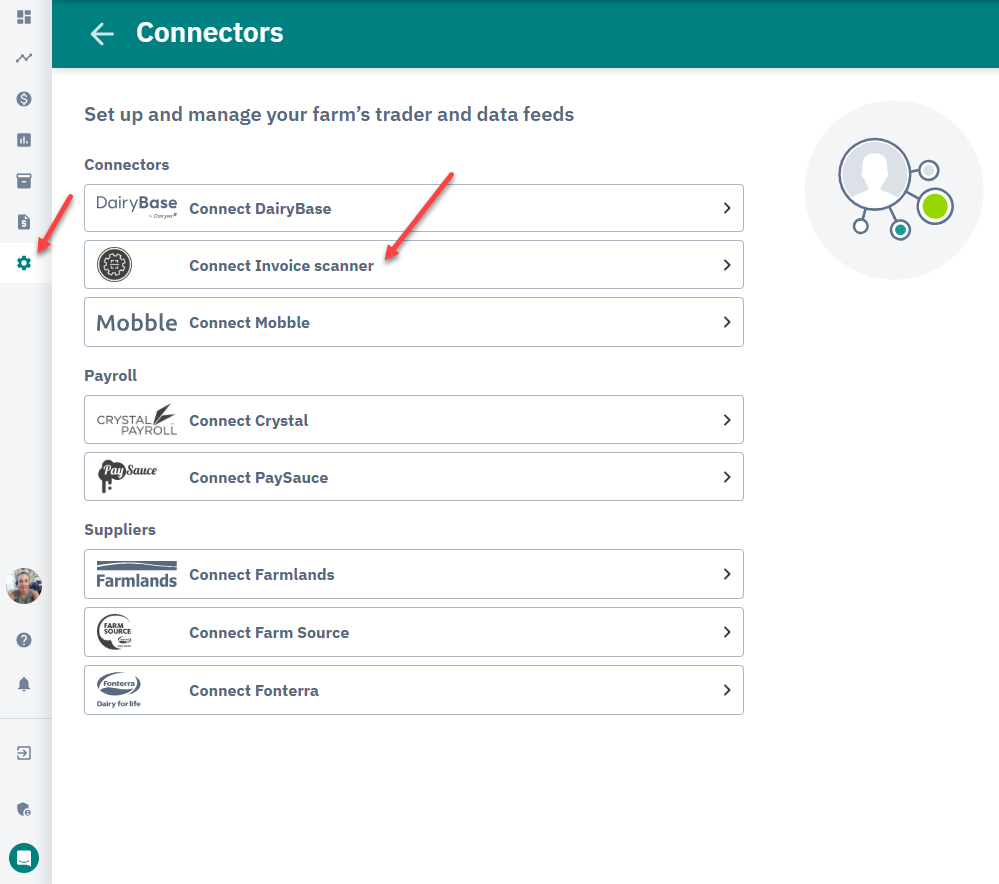Image resolution: width=999 pixels, height=884 pixels.
Task: Open the trend line chart sidebar icon
Action: (x=24, y=58)
